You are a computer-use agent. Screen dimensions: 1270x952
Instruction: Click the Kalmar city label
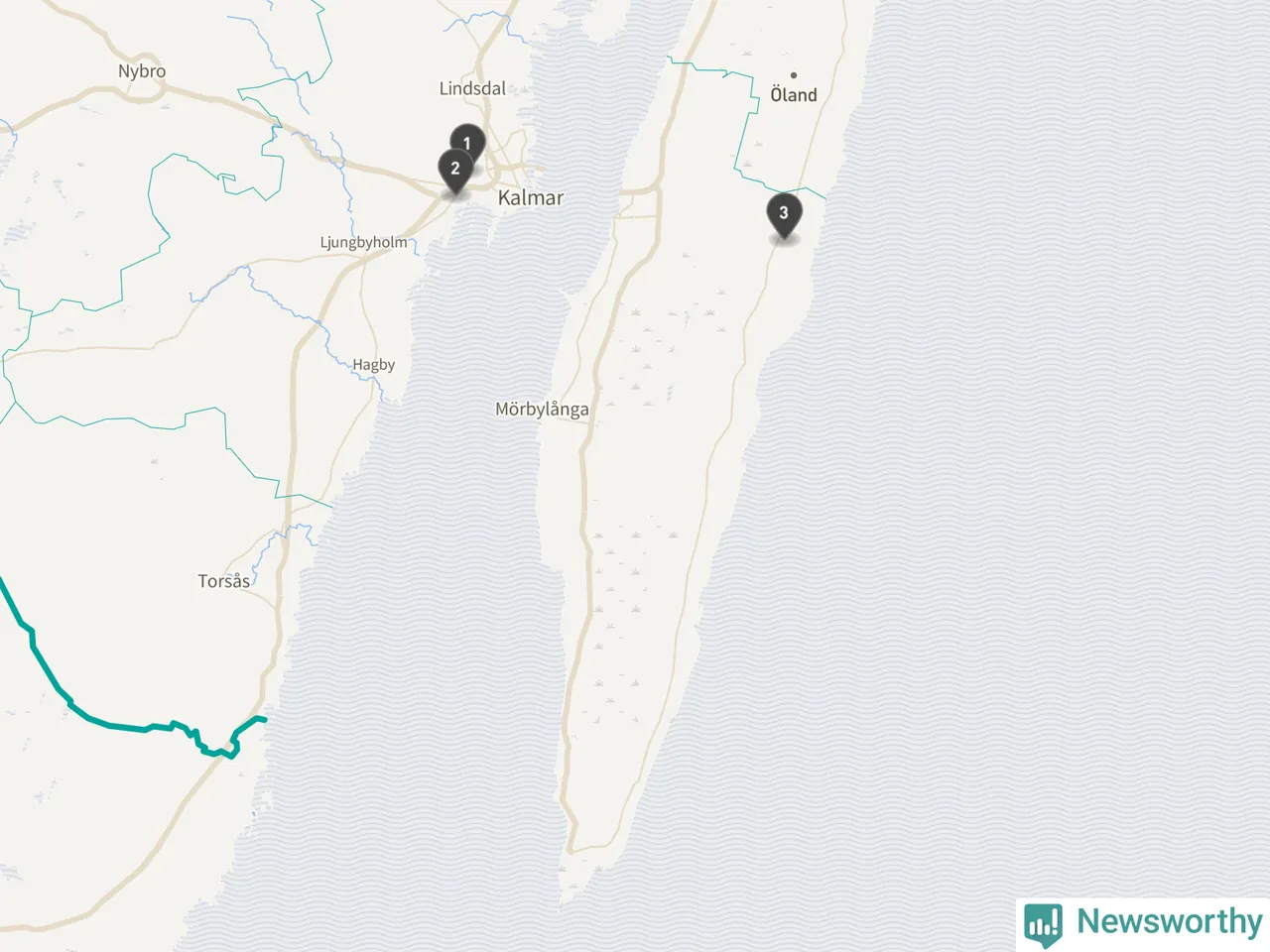coord(531,197)
